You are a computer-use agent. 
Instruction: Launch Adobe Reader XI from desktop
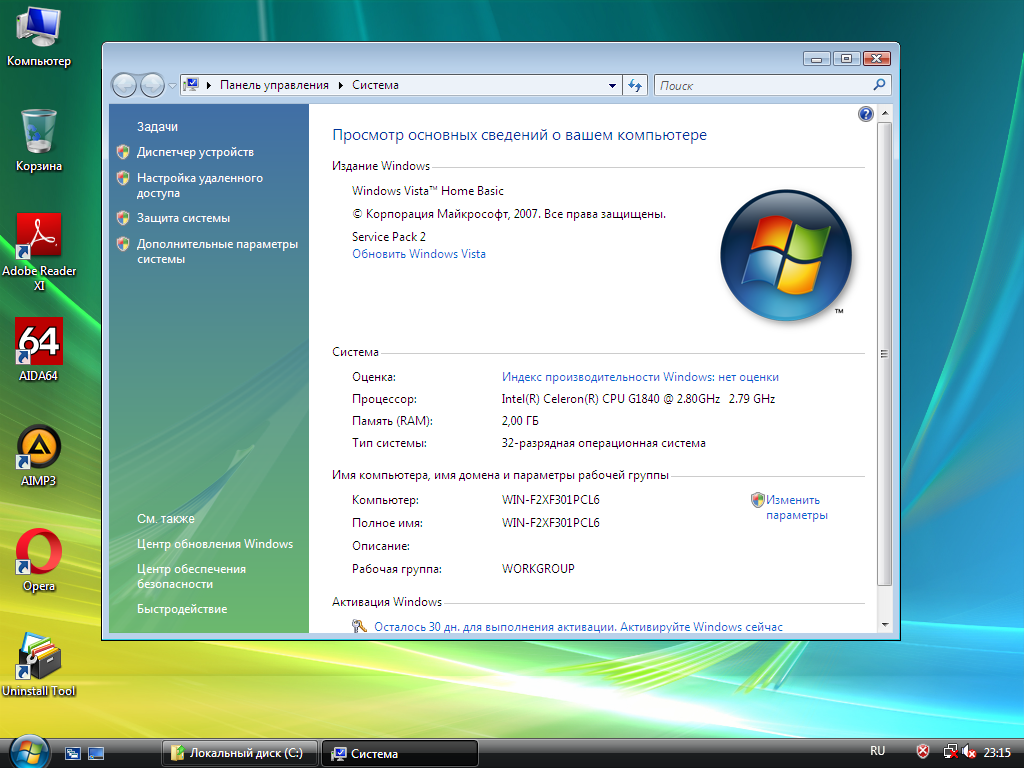[x=39, y=238]
